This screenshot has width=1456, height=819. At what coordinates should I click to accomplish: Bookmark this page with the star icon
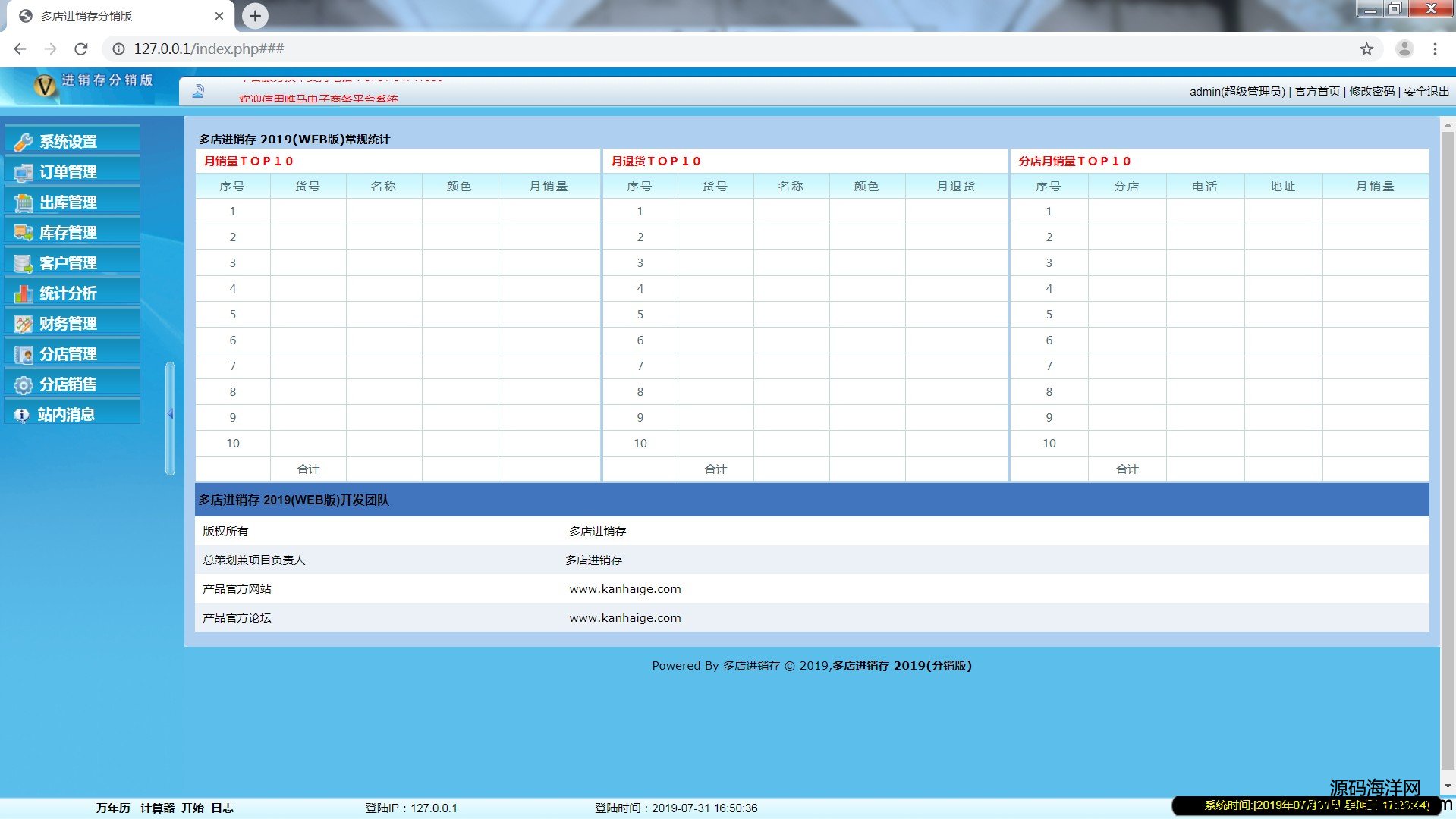(x=1366, y=49)
